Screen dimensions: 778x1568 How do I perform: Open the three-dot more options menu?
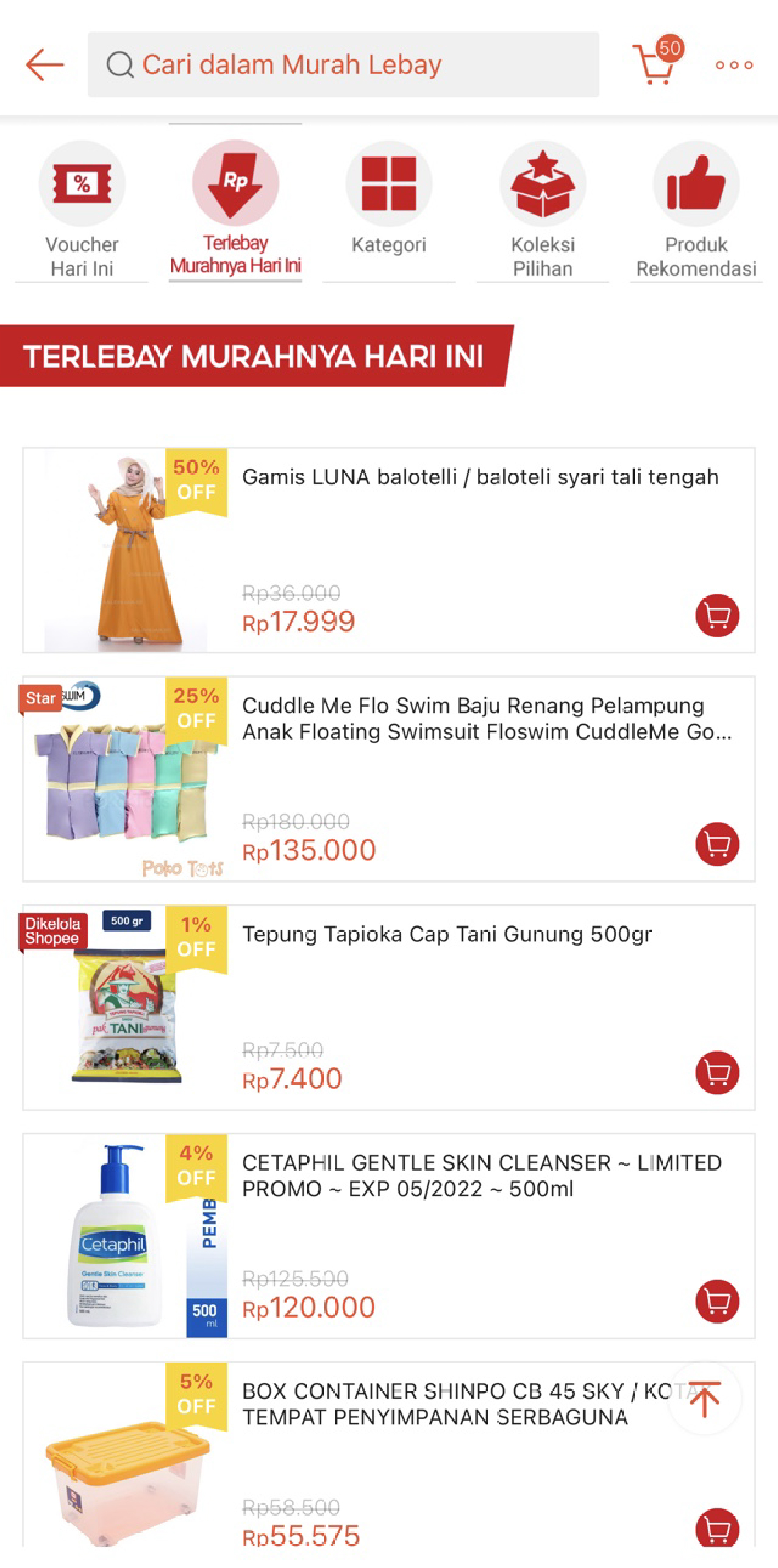(733, 65)
